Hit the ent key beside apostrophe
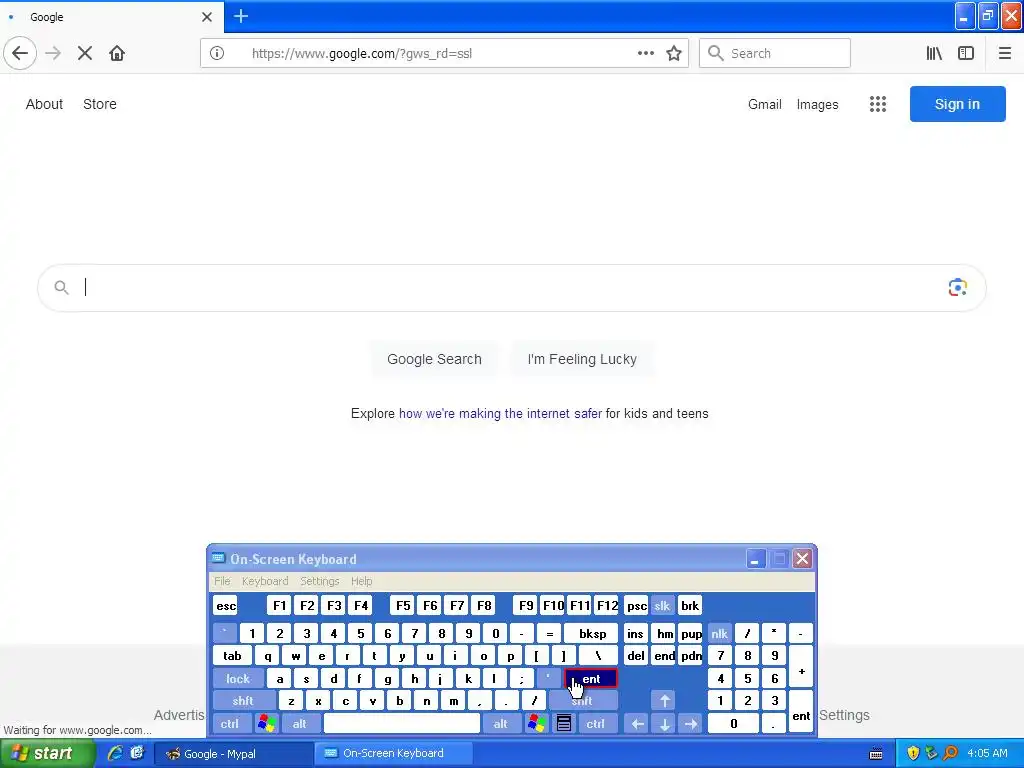Viewport: 1024px width, 768px height. (x=591, y=679)
